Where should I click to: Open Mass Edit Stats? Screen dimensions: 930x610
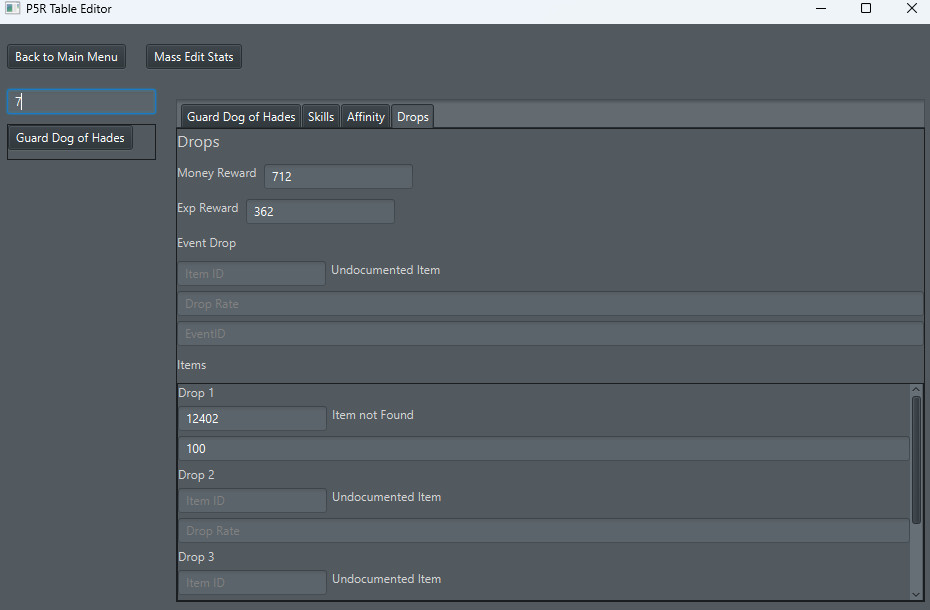193,56
